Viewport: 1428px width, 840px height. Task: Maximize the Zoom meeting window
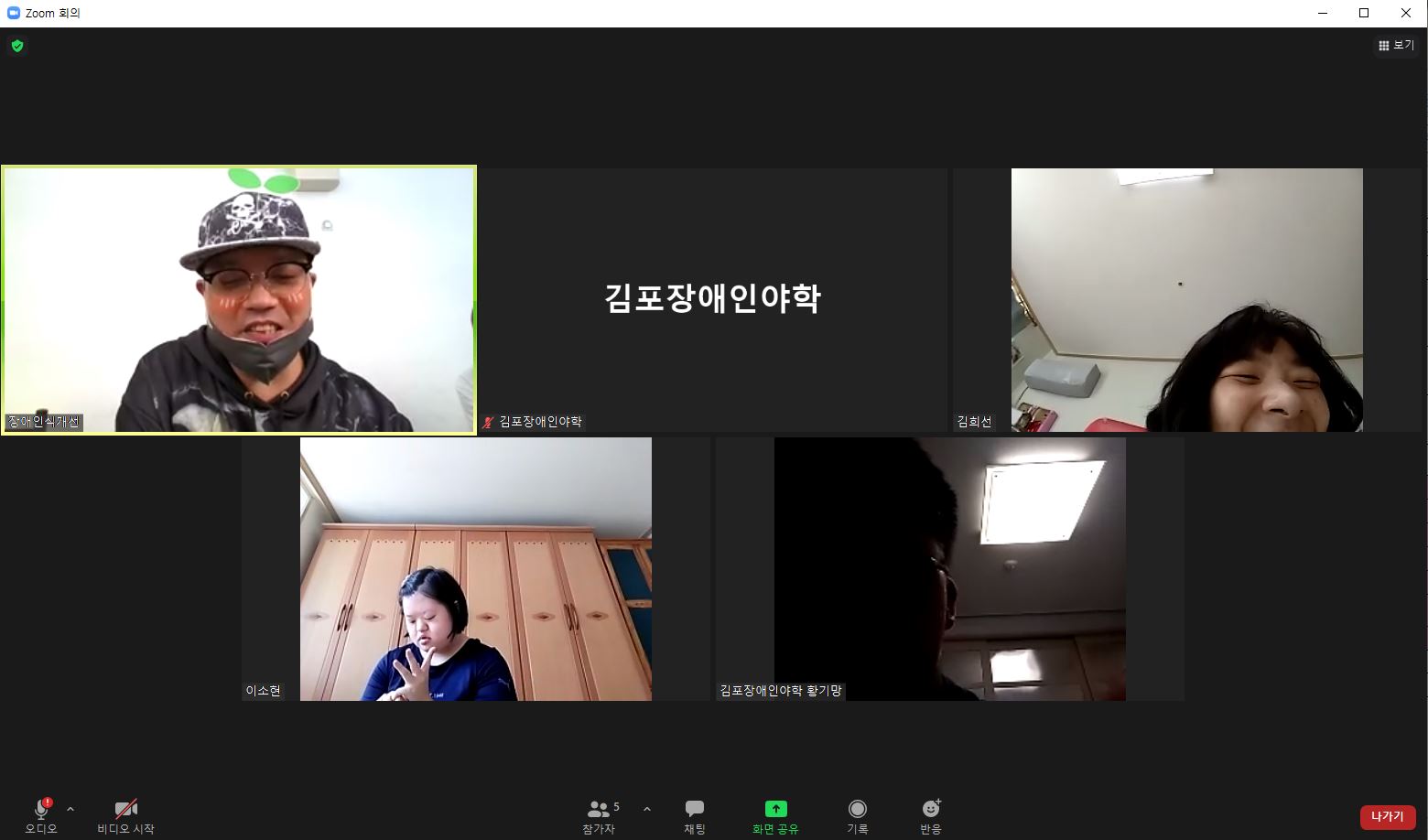pos(1364,13)
